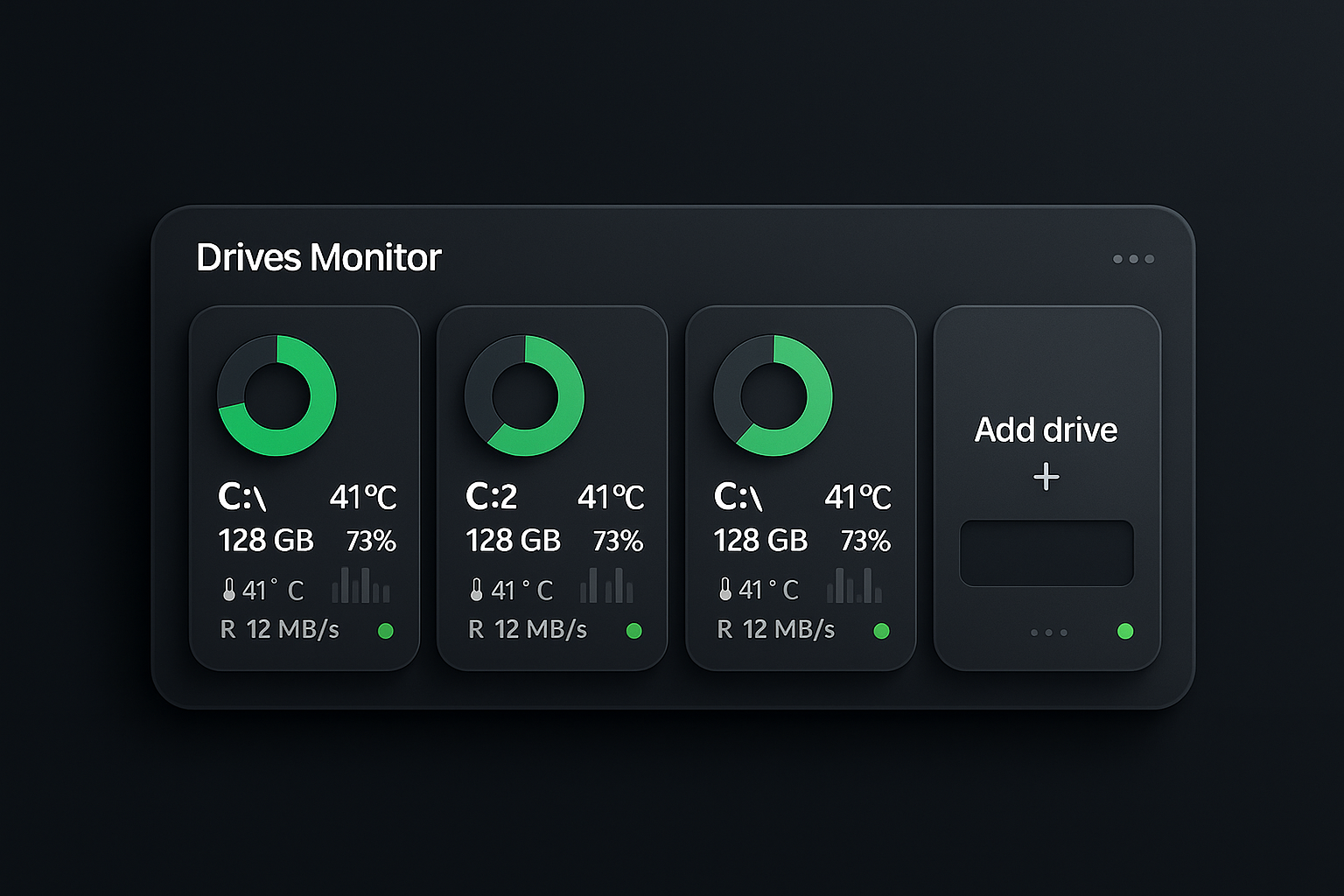Select the C:2 drive label
1344x896 pixels.
point(491,497)
